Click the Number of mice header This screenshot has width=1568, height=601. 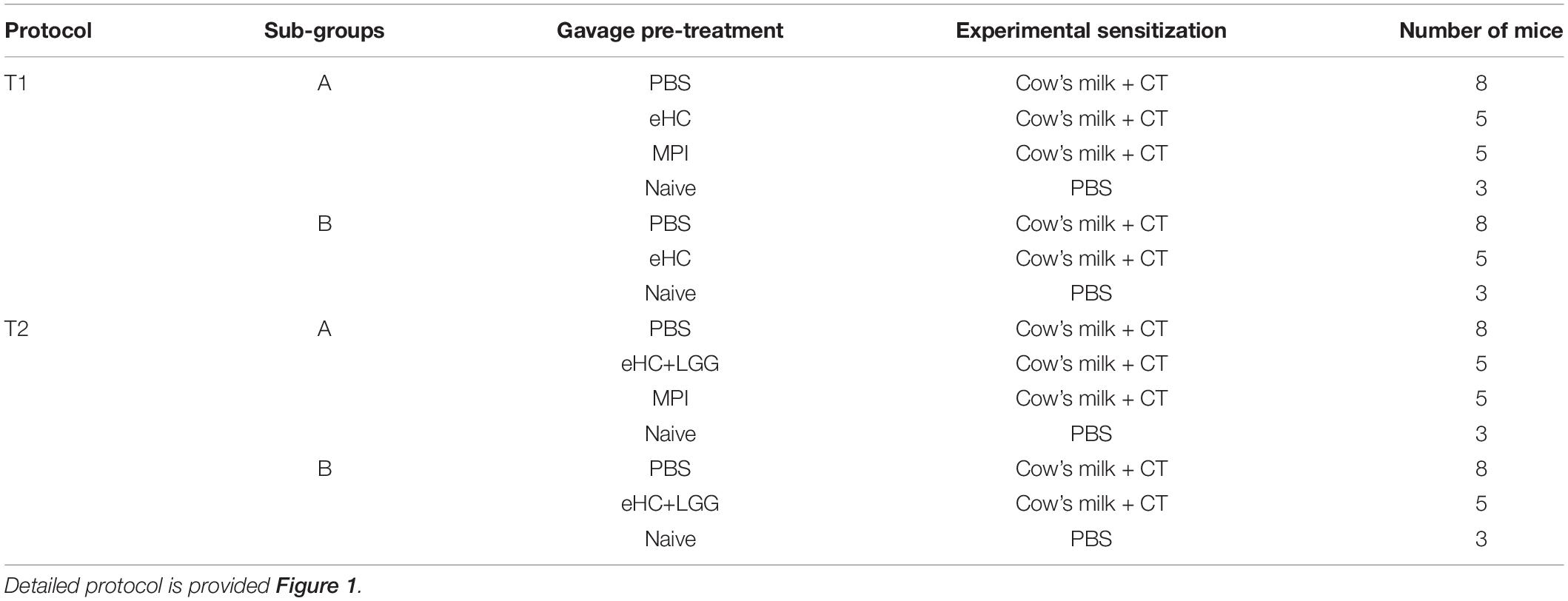click(1481, 30)
